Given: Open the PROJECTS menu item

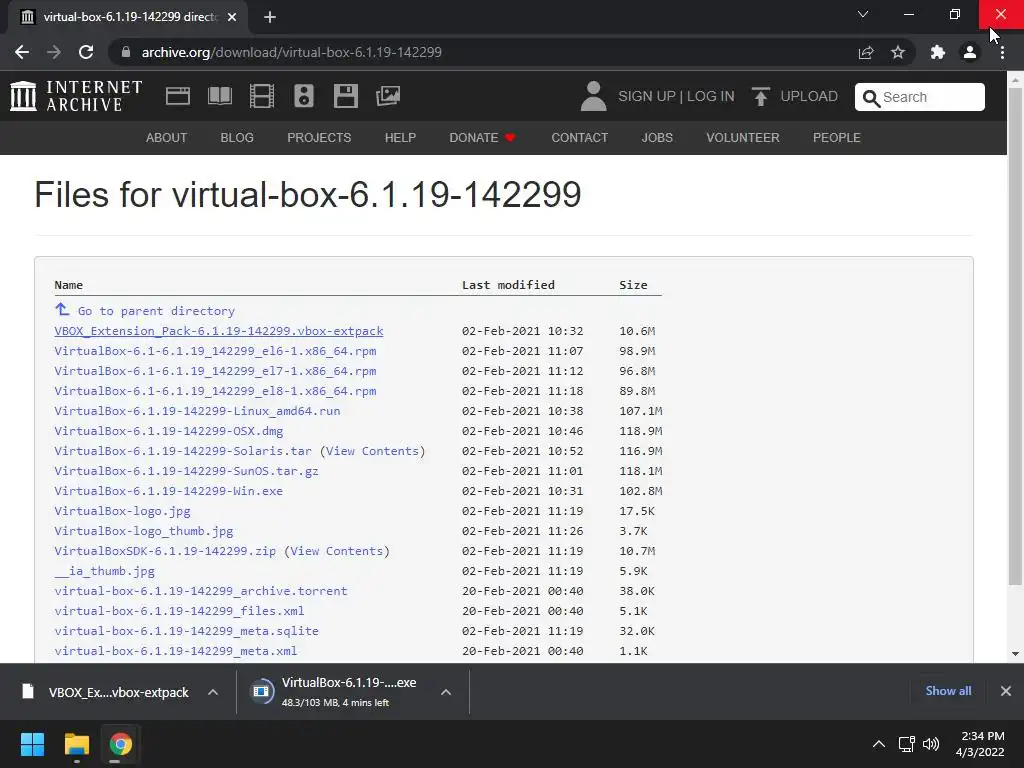Looking at the screenshot, I should tap(319, 138).
